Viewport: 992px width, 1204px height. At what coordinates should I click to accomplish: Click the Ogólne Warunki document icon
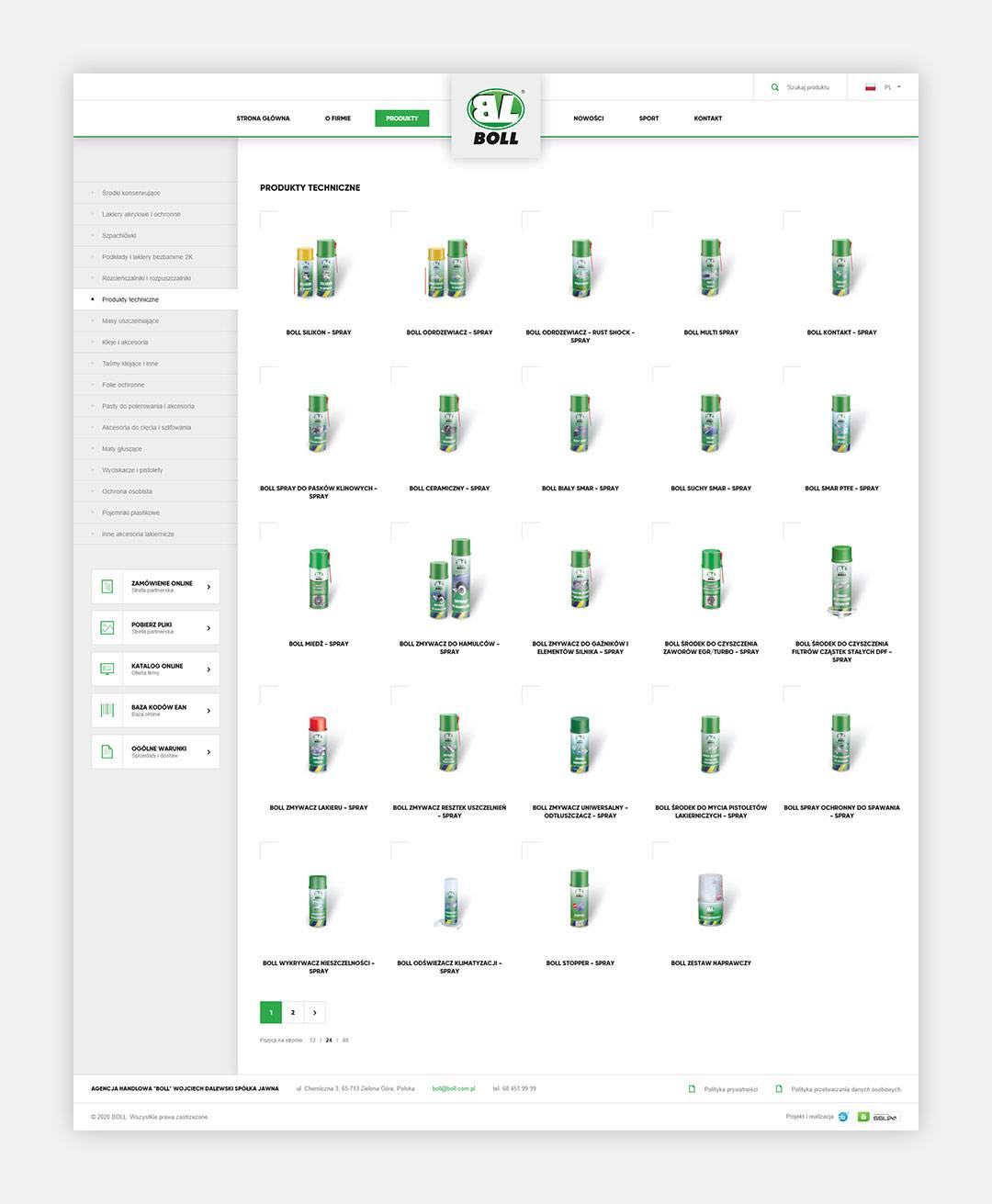pyautogui.click(x=106, y=750)
